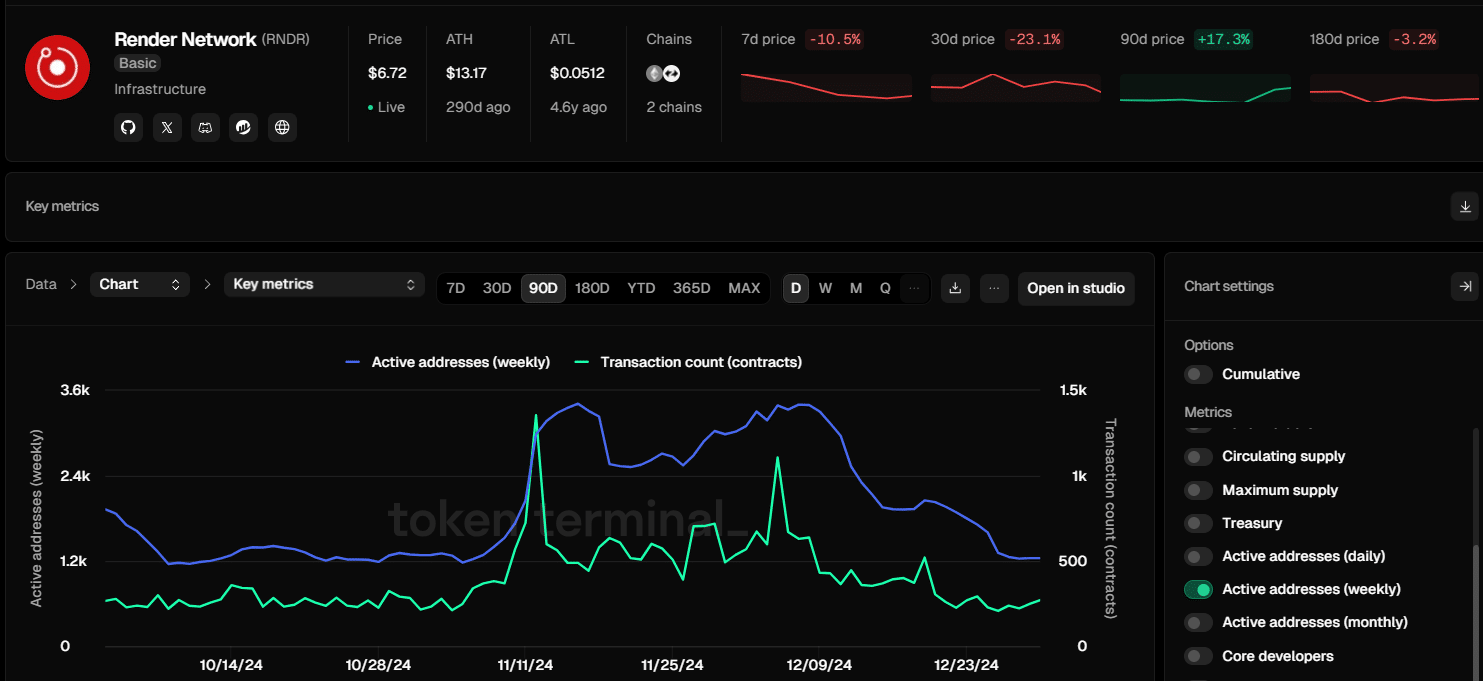The width and height of the screenshot is (1483, 681).
Task: Click the 4.6y ago ATL date
Action: tap(578, 107)
